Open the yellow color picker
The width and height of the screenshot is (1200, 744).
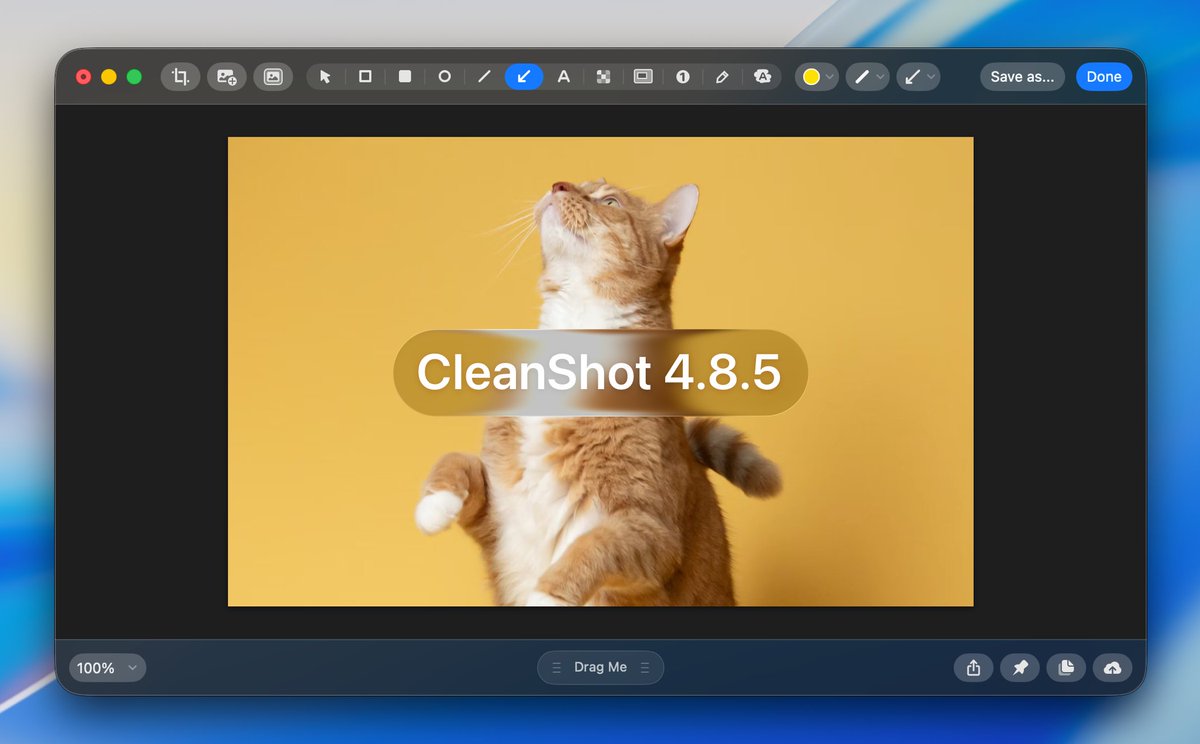(x=817, y=77)
